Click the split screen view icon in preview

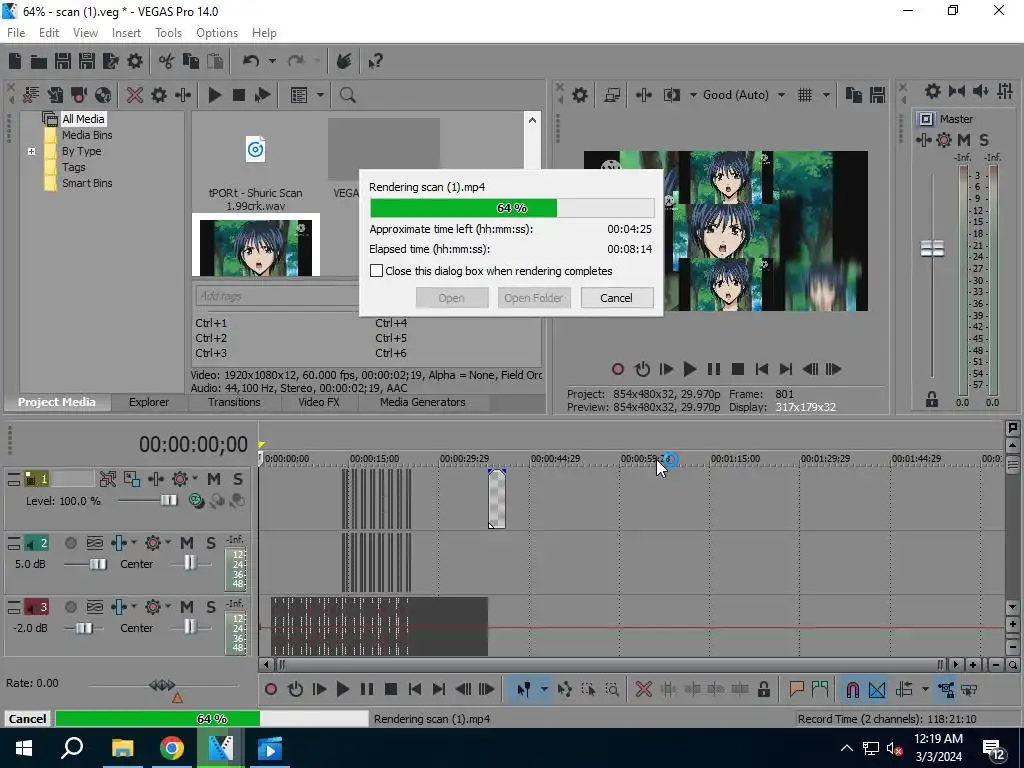click(671, 95)
